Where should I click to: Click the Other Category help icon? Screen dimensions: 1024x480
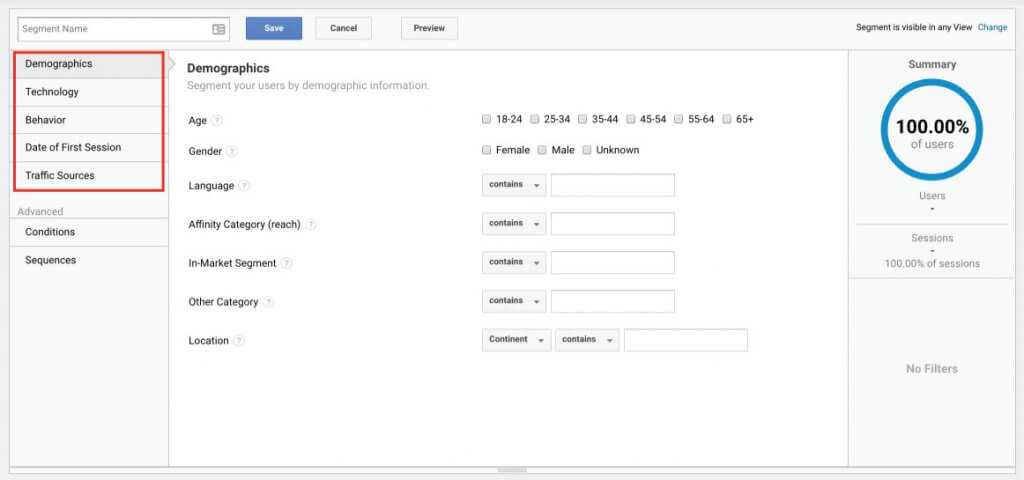coord(268,302)
